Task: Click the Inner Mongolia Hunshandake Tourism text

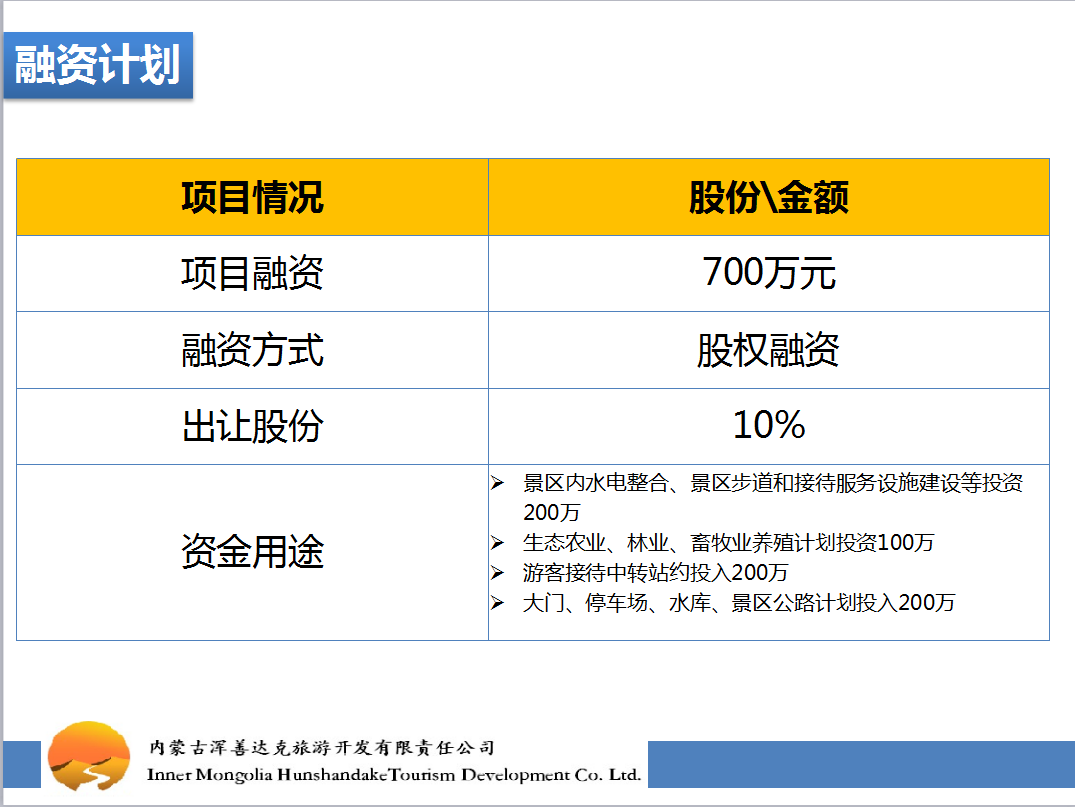Action: [393, 775]
